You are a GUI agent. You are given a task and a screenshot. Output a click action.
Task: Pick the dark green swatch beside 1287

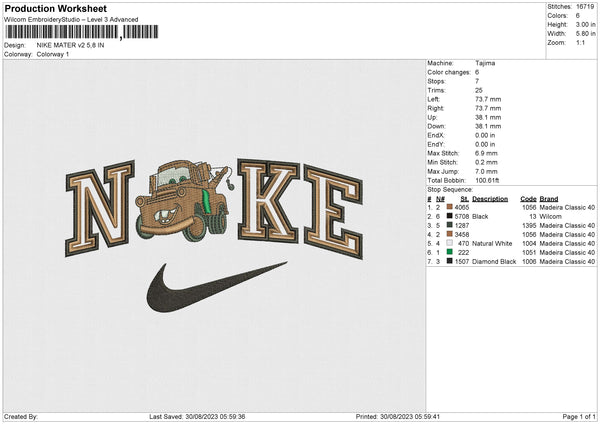tap(450, 225)
